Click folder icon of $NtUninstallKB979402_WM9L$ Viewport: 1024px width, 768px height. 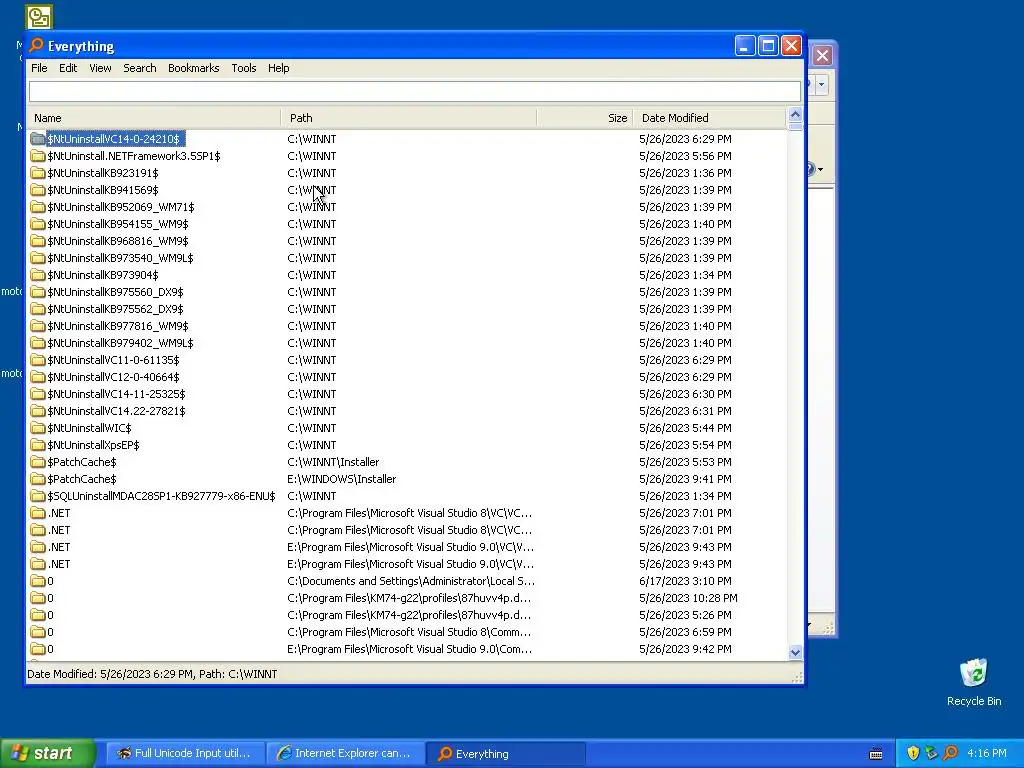[x=38, y=343]
